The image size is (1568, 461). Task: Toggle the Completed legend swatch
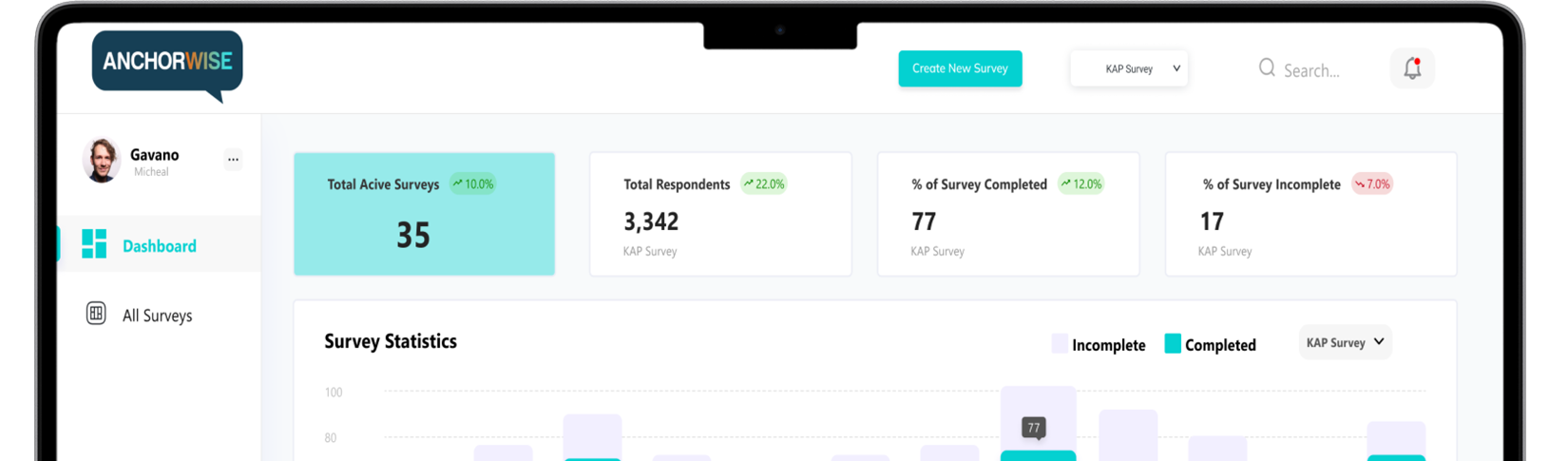pos(1173,344)
